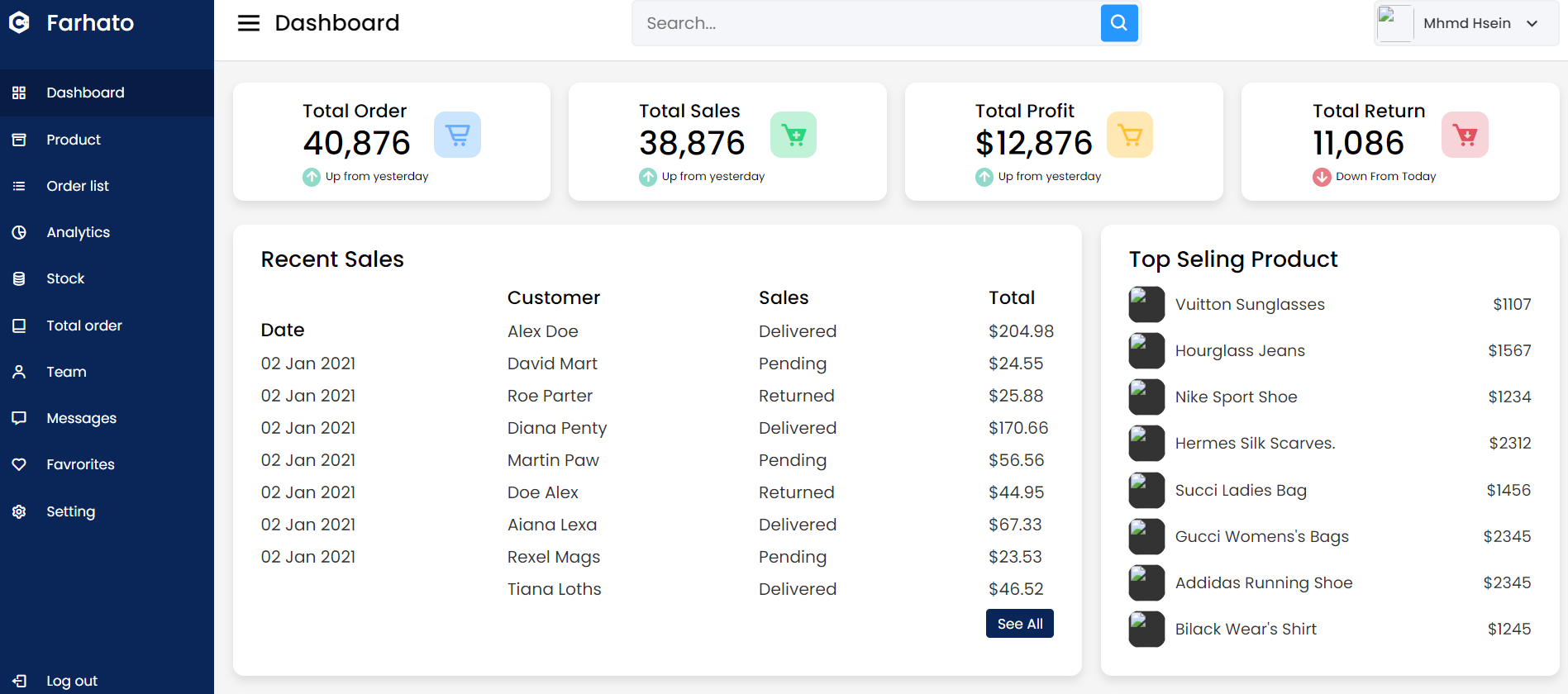Click the Farhato logo icon
Viewport: 1568px width, 694px height.
pyautogui.click(x=19, y=23)
